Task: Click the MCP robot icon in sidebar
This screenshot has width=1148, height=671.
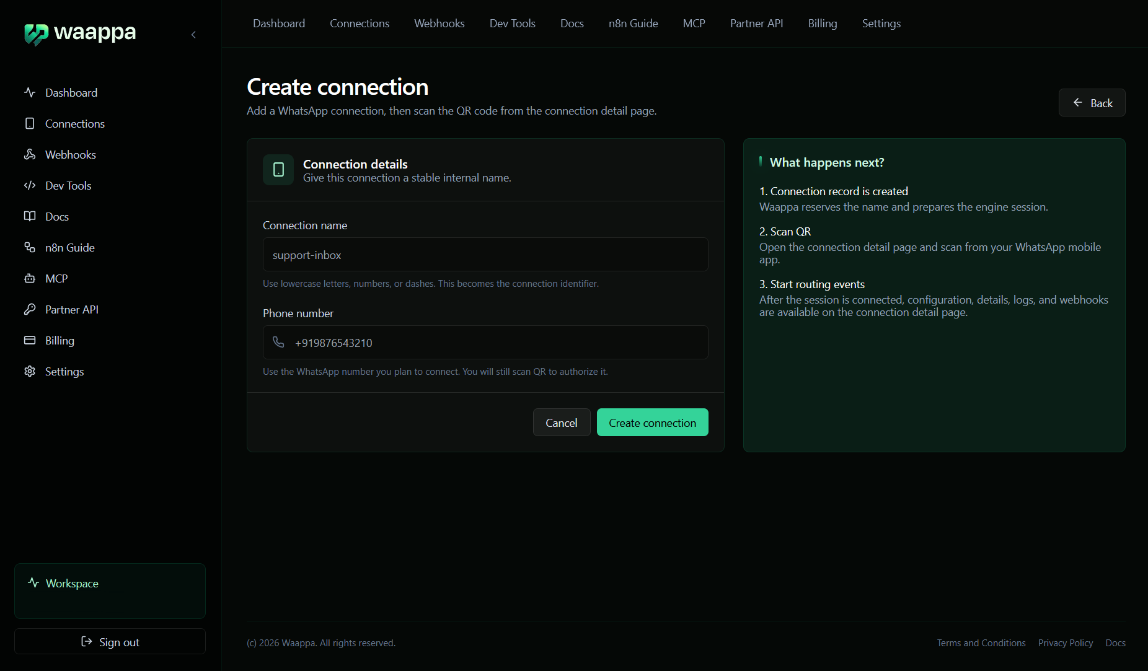Action: click(x=29, y=278)
